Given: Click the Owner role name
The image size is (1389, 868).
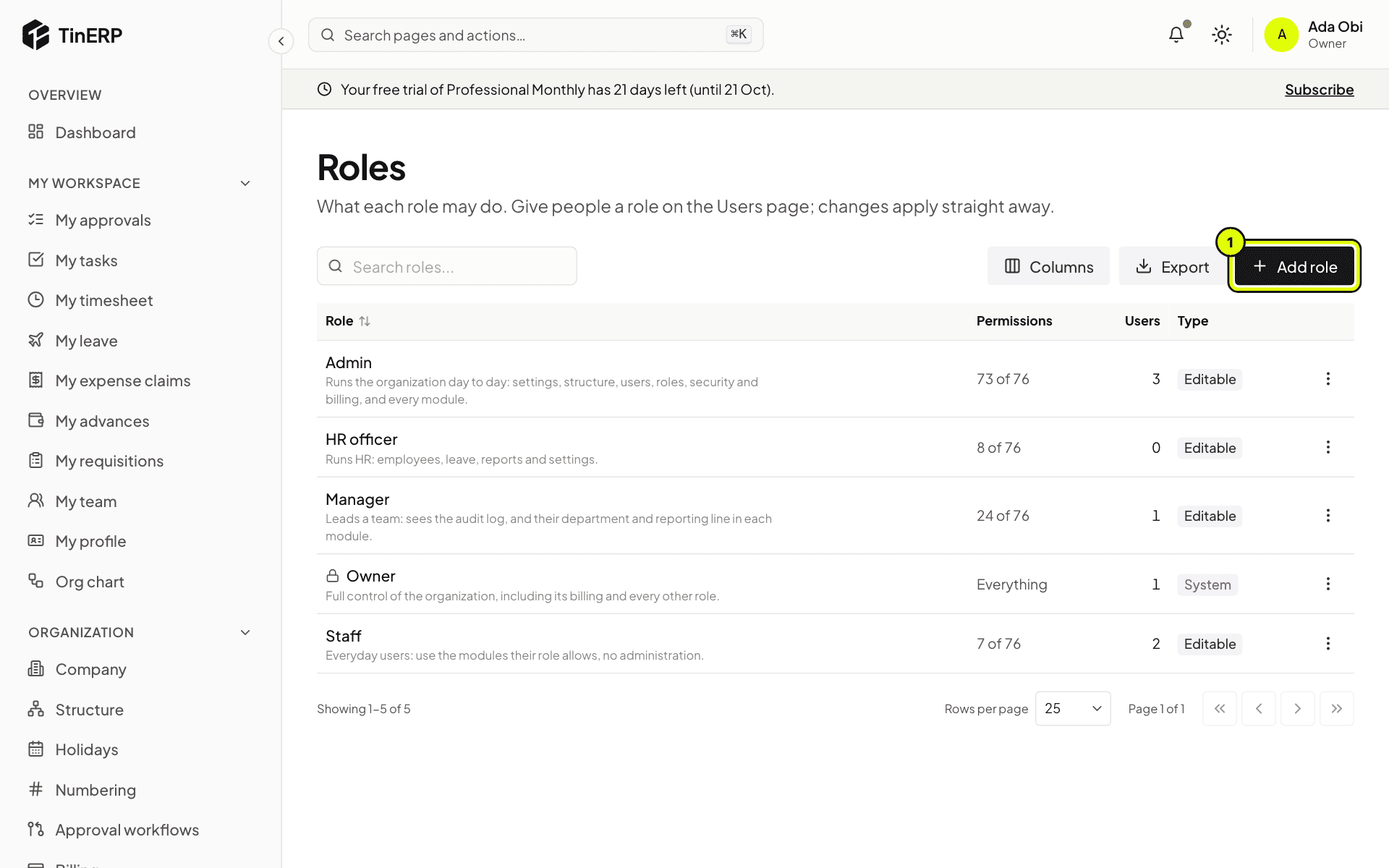Looking at the screenshot, I should [370, 576].
